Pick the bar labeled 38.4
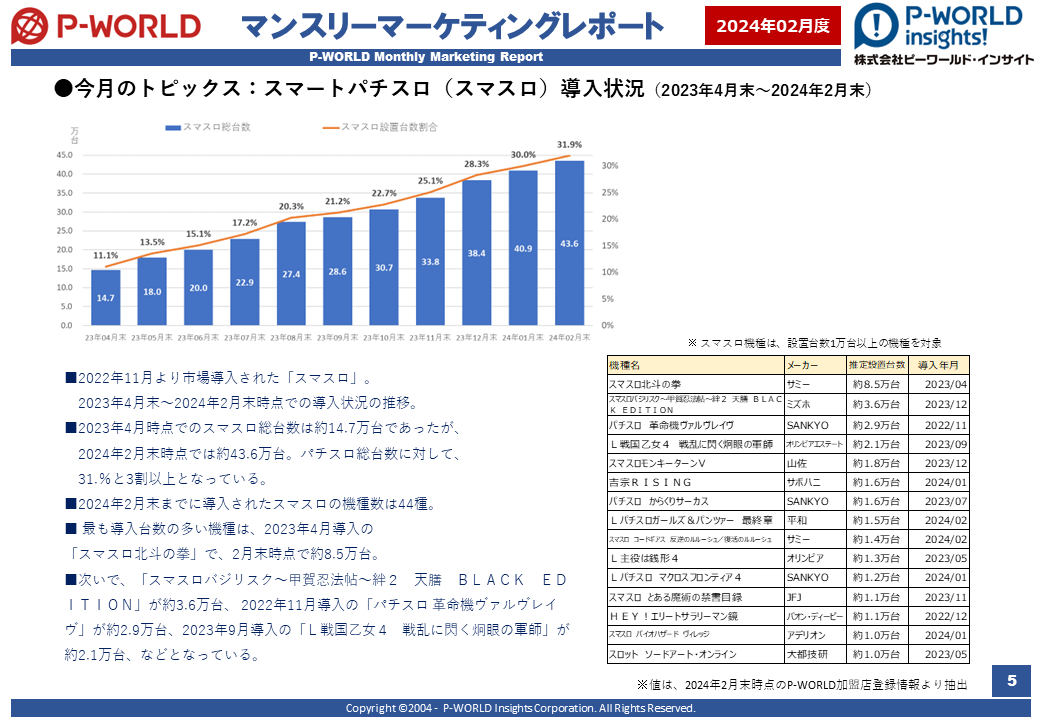1040x720 pixels. [477, 253]
